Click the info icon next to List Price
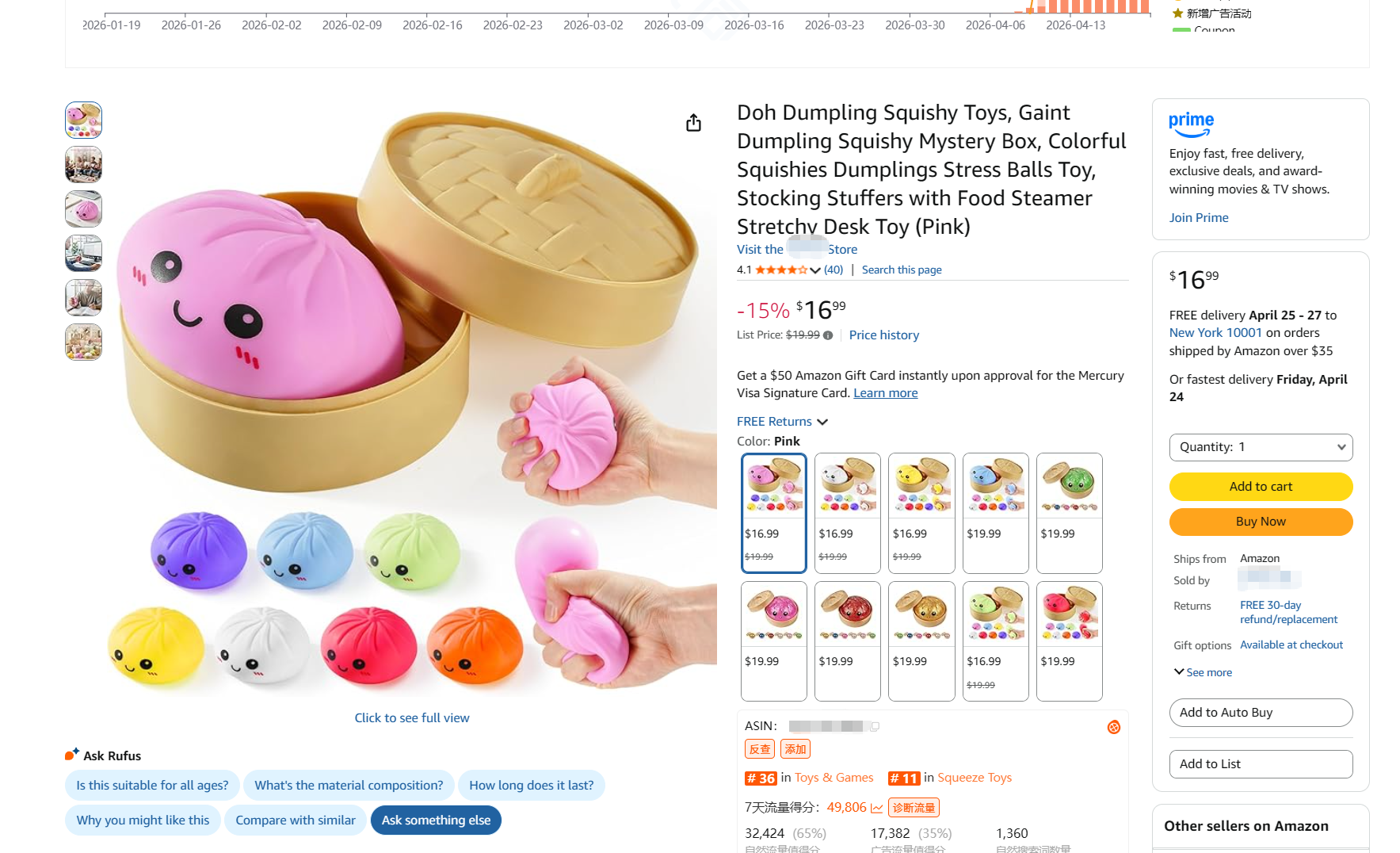The height and width of the screenshot is (853, 1400). click(828, 335)
